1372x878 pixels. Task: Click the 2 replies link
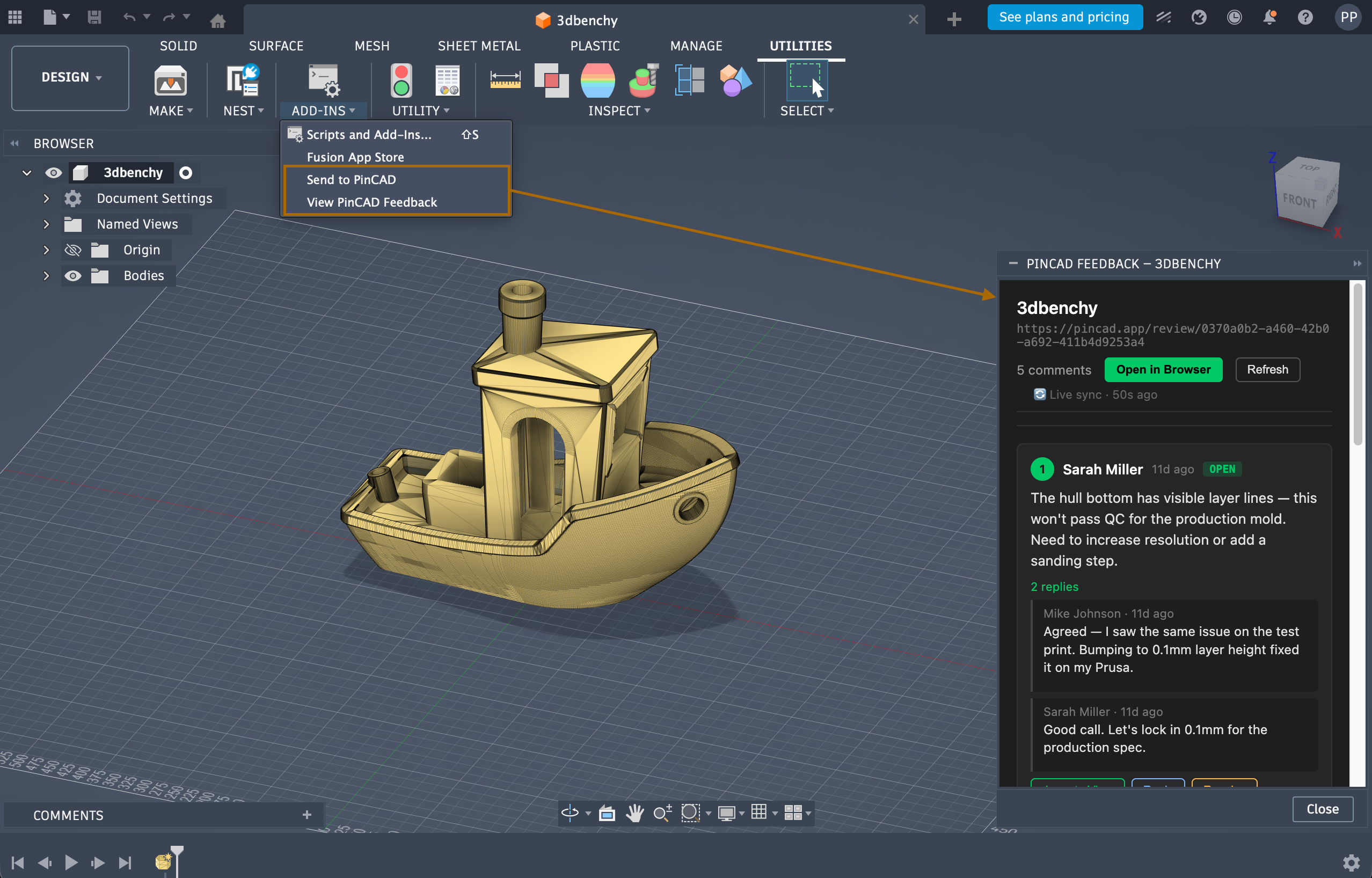tap(1054, 587)
